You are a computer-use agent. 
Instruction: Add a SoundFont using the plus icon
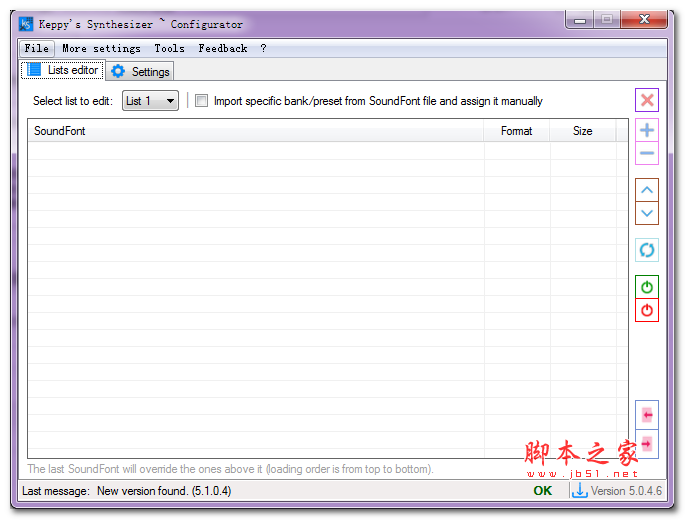click(647, 130)
